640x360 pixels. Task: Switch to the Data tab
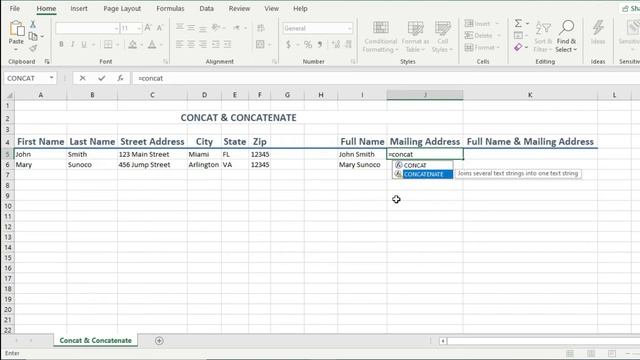click(x=207, y=8)
